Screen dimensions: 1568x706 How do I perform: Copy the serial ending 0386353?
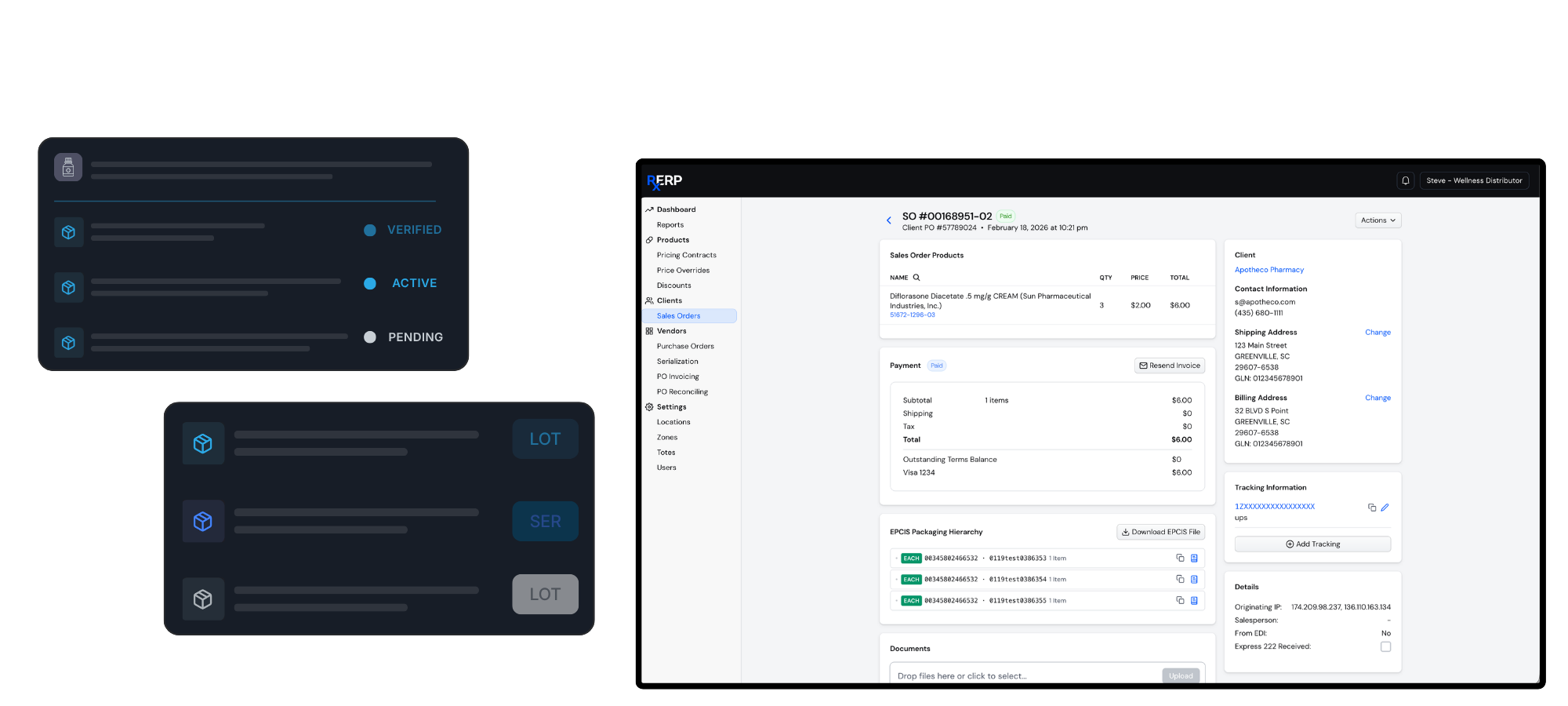click(1180, 559)
